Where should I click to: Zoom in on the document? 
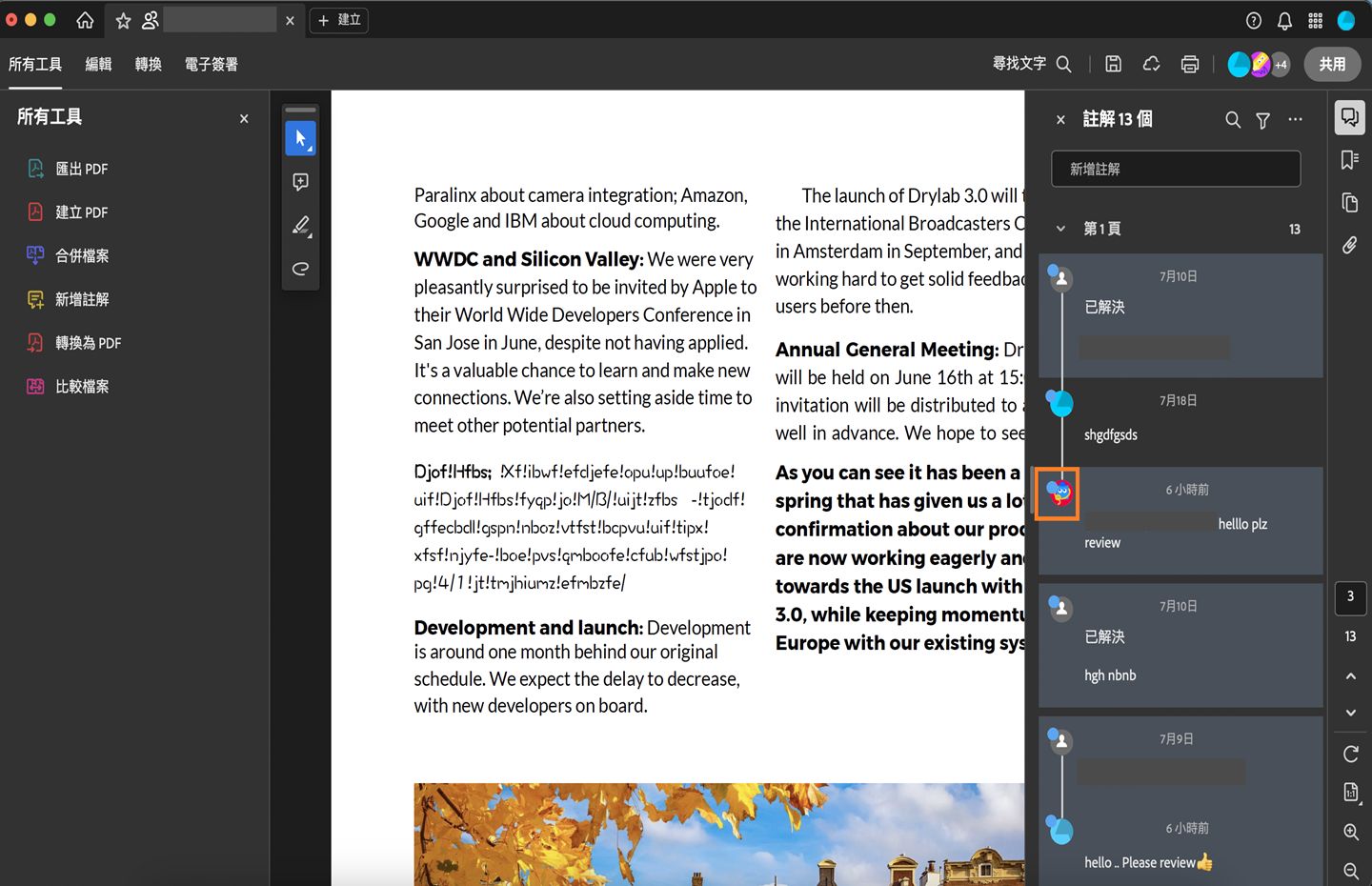pyautogui.click(x=1350, y=832)
